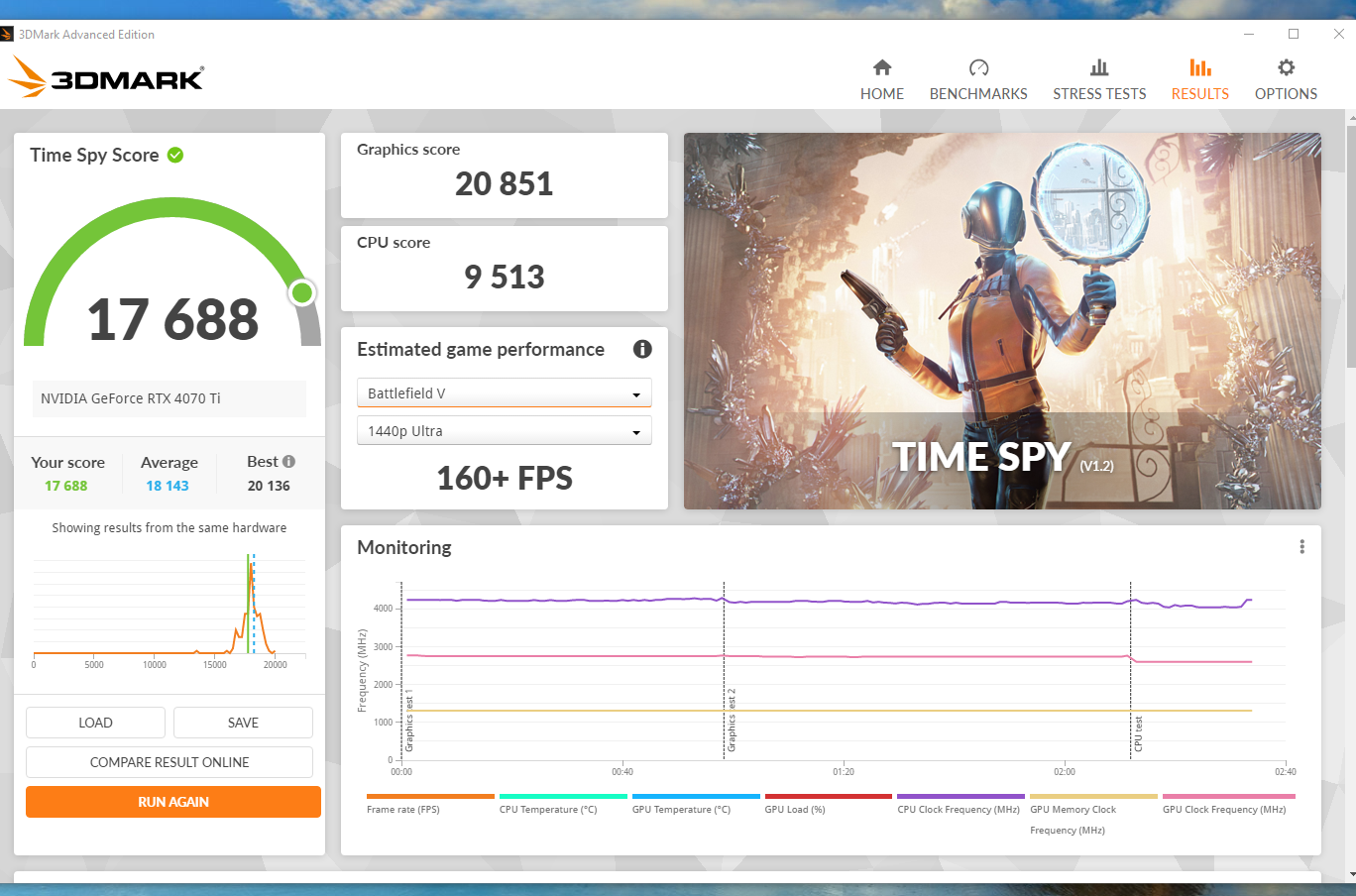The width and height of the screenshot is (1356, 896).
Task: Click the 3DMark logo
Action: click(106, 77)
